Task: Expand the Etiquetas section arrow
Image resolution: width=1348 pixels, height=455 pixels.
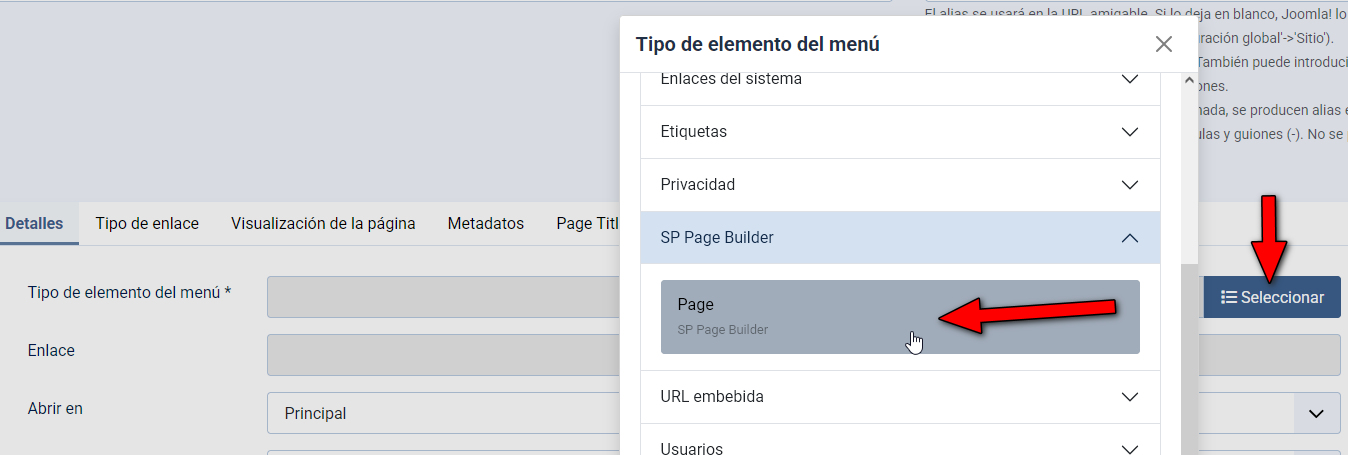Action: click(1130, 132)
